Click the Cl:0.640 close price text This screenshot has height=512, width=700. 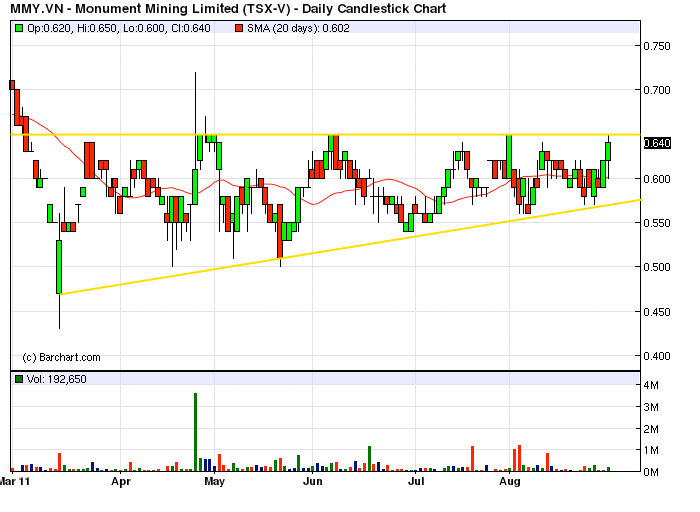point(191,28)
